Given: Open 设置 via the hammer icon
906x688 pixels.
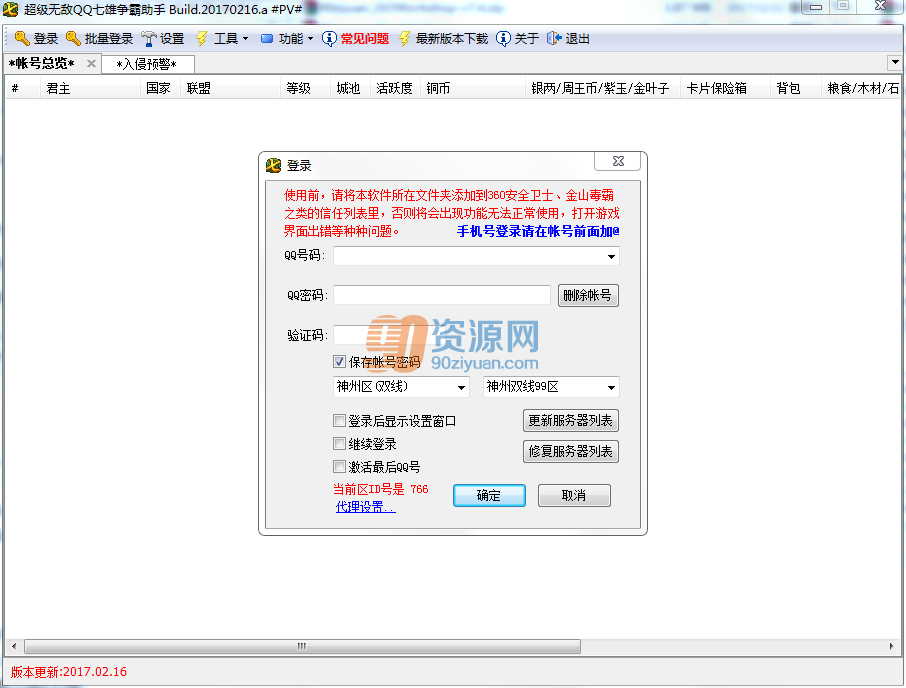Looking at the screenshot, I should click(148, 39).
